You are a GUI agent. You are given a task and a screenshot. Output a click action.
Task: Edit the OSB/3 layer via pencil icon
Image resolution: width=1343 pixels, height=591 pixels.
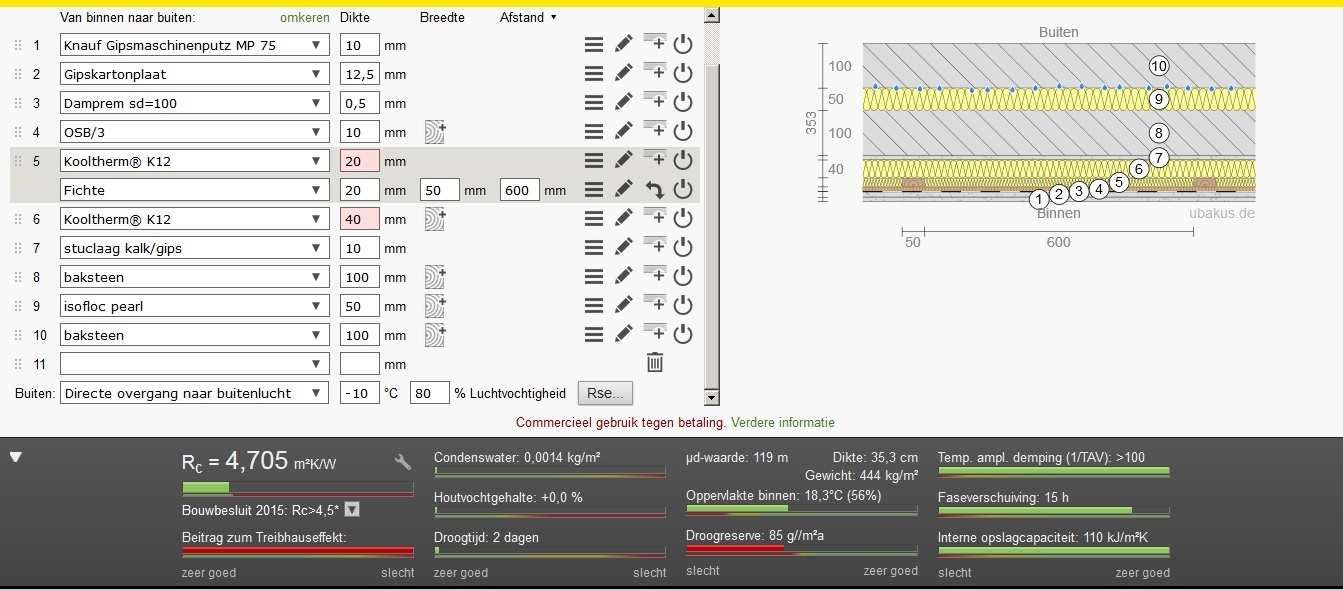click(x=624, y=132)
